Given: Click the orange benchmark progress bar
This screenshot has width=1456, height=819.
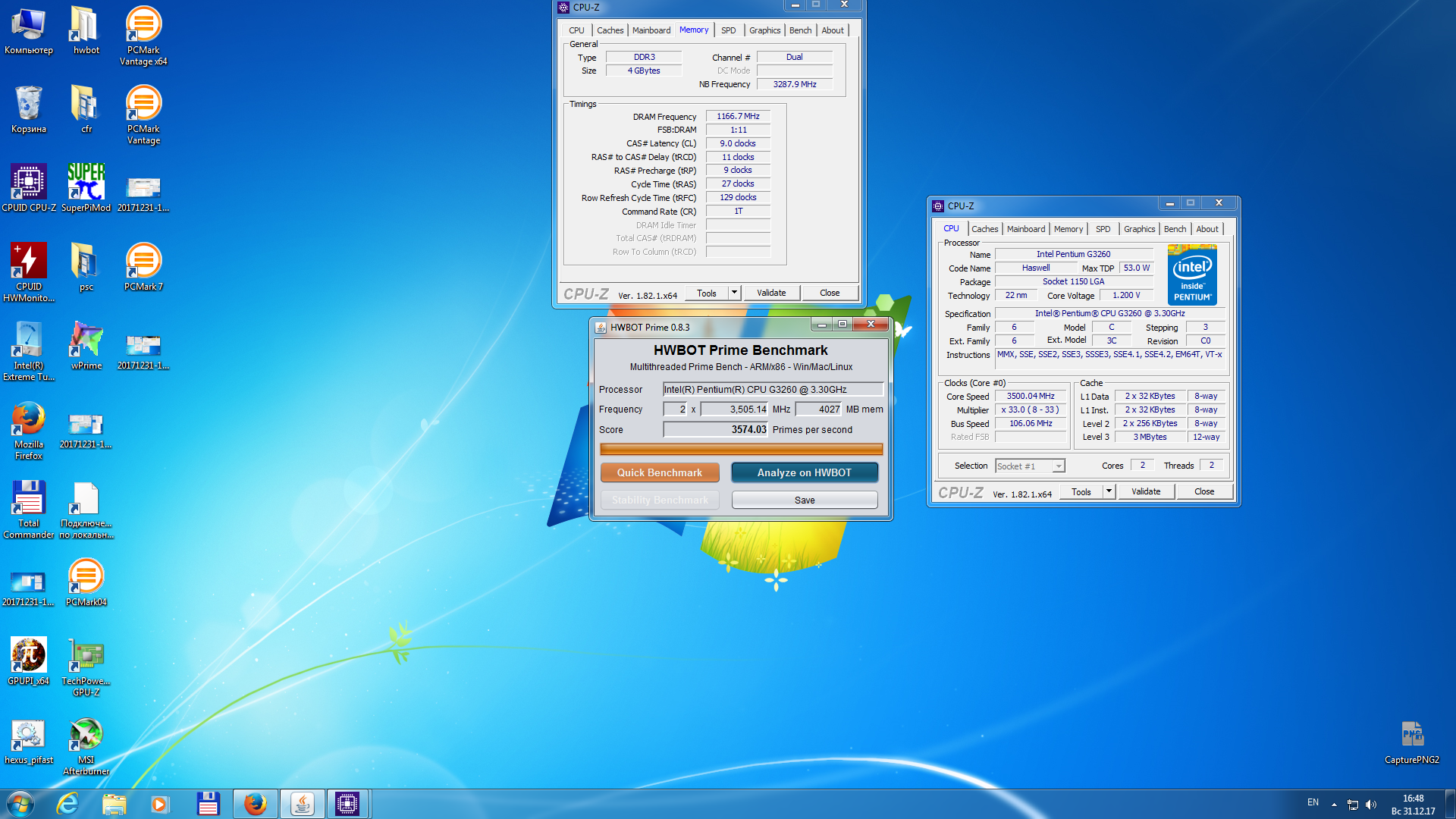Looking at the screenshot, I should [741, 450].
